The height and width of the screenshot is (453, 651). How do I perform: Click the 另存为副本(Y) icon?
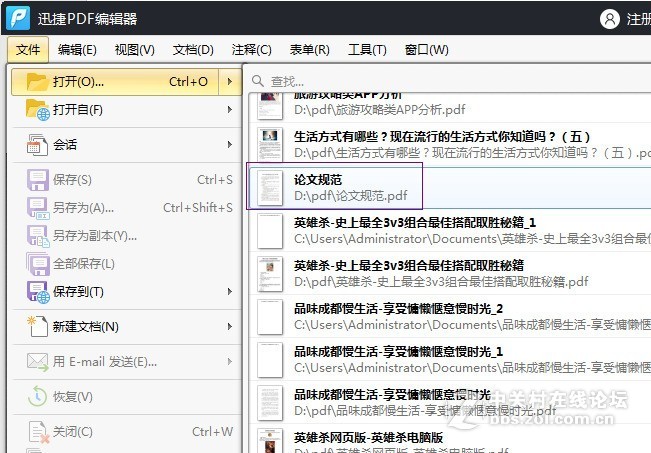(38, 236)
